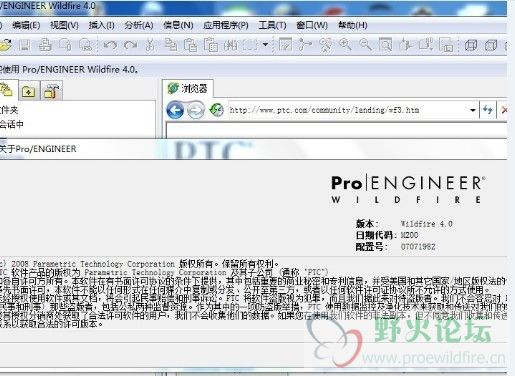
Task: Expand the address bar history dropdown
Action: tap(473, 110)
